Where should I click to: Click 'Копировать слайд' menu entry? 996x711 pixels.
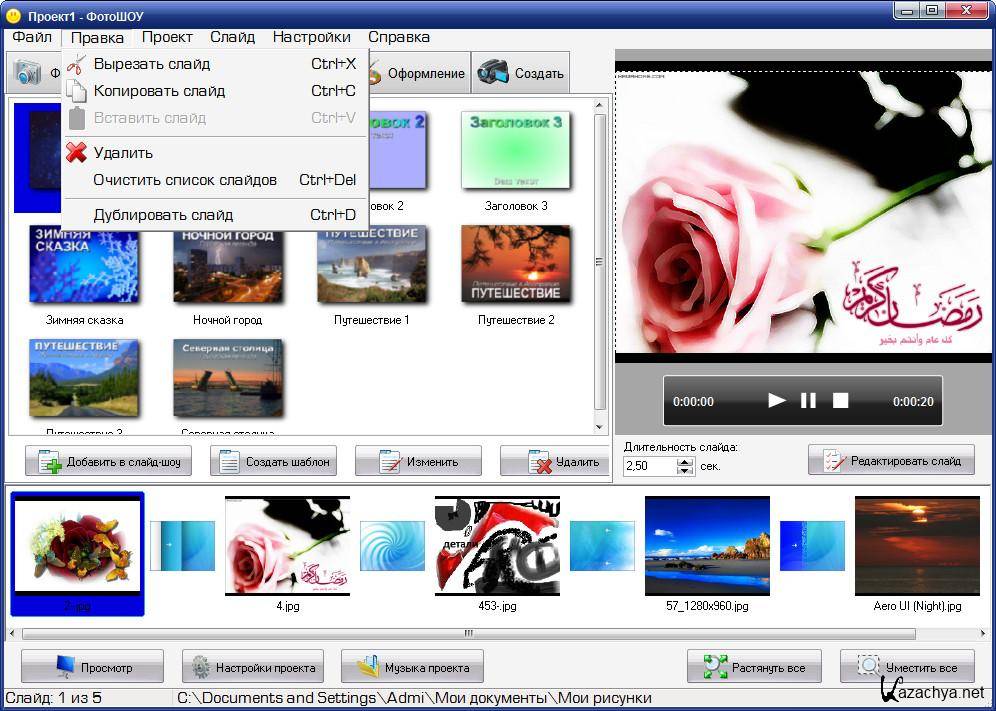(159, 91)
